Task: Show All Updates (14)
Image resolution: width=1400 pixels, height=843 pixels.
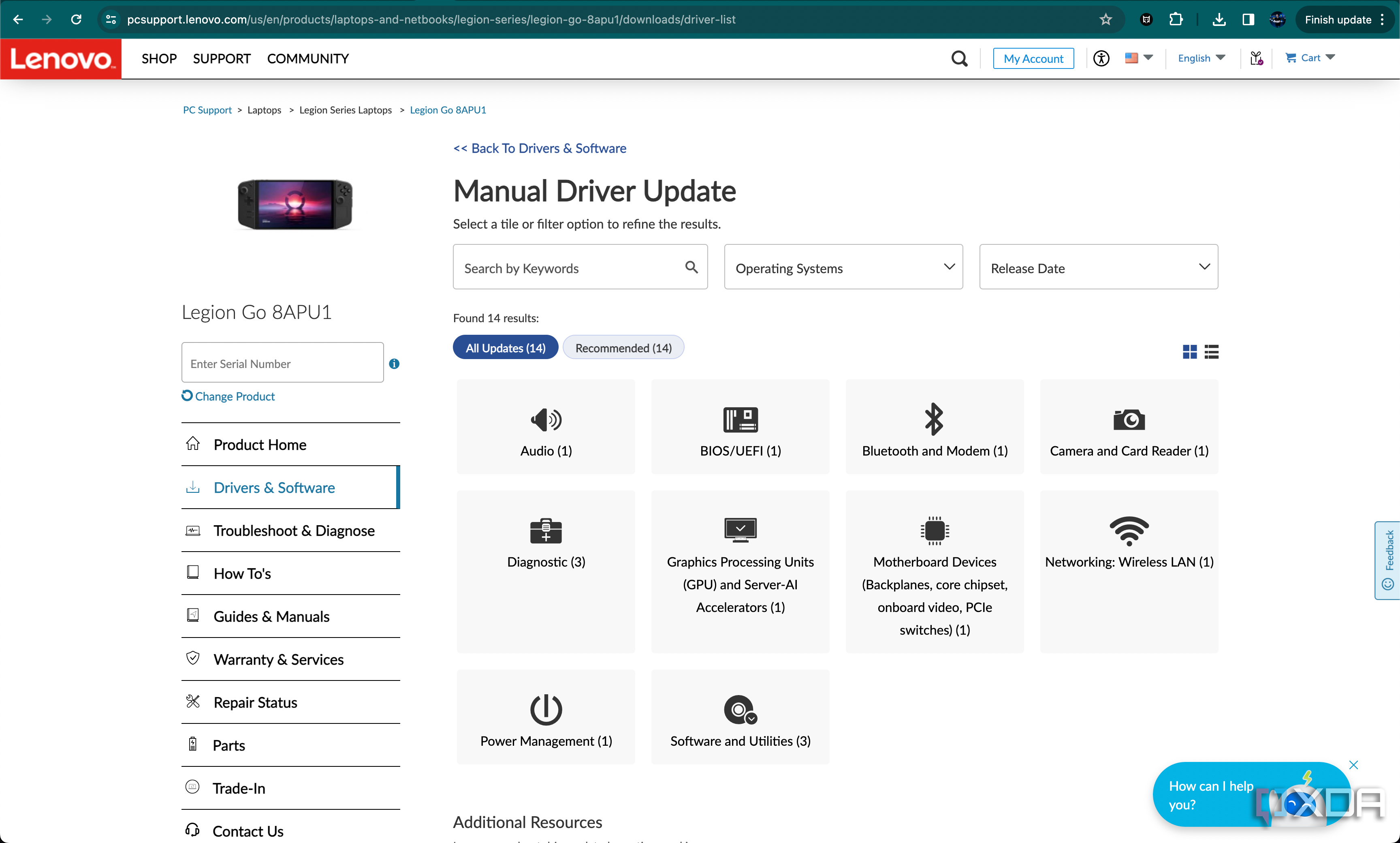Action: (505, 347)
